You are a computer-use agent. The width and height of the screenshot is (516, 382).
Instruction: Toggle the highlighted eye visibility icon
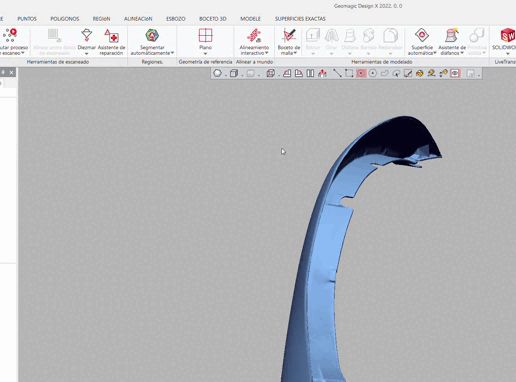point(455,73)
